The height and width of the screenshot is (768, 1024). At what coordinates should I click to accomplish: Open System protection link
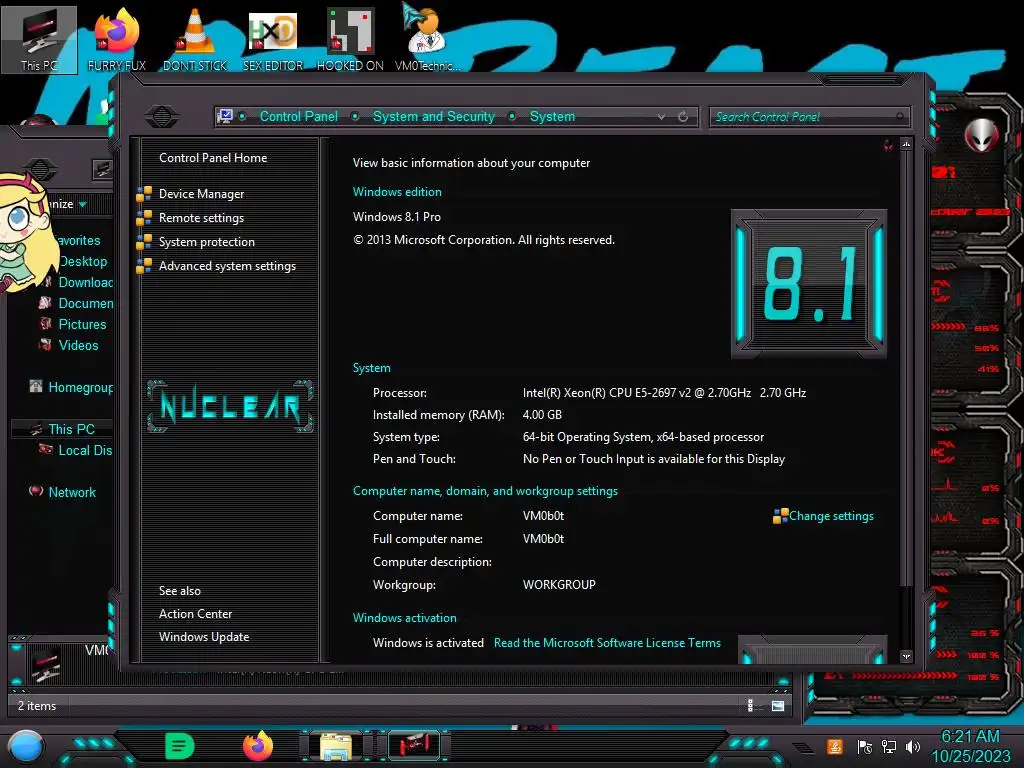pyautogui.click(x=206, y=242)
